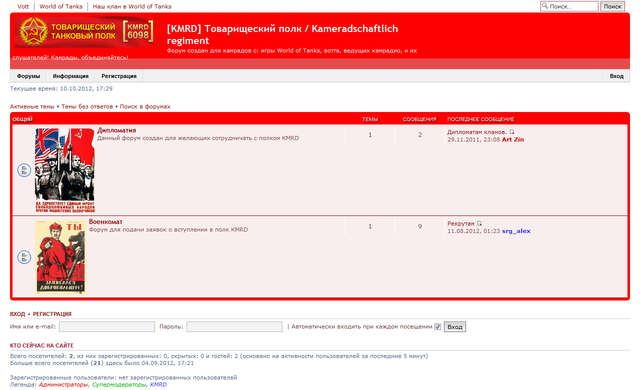This screenshot has height=390, width=640.
Task: Open the last post icon next to Дипломатам кланов
Action: point(512,132)
